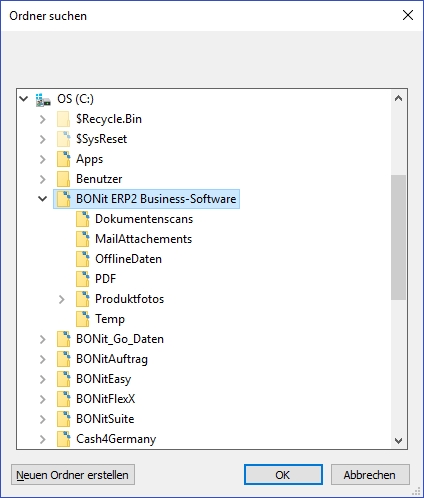Cancel with the Abbrechen button
Image resolution: width=424 pixels, height=498 pixels.
[370, 475]
